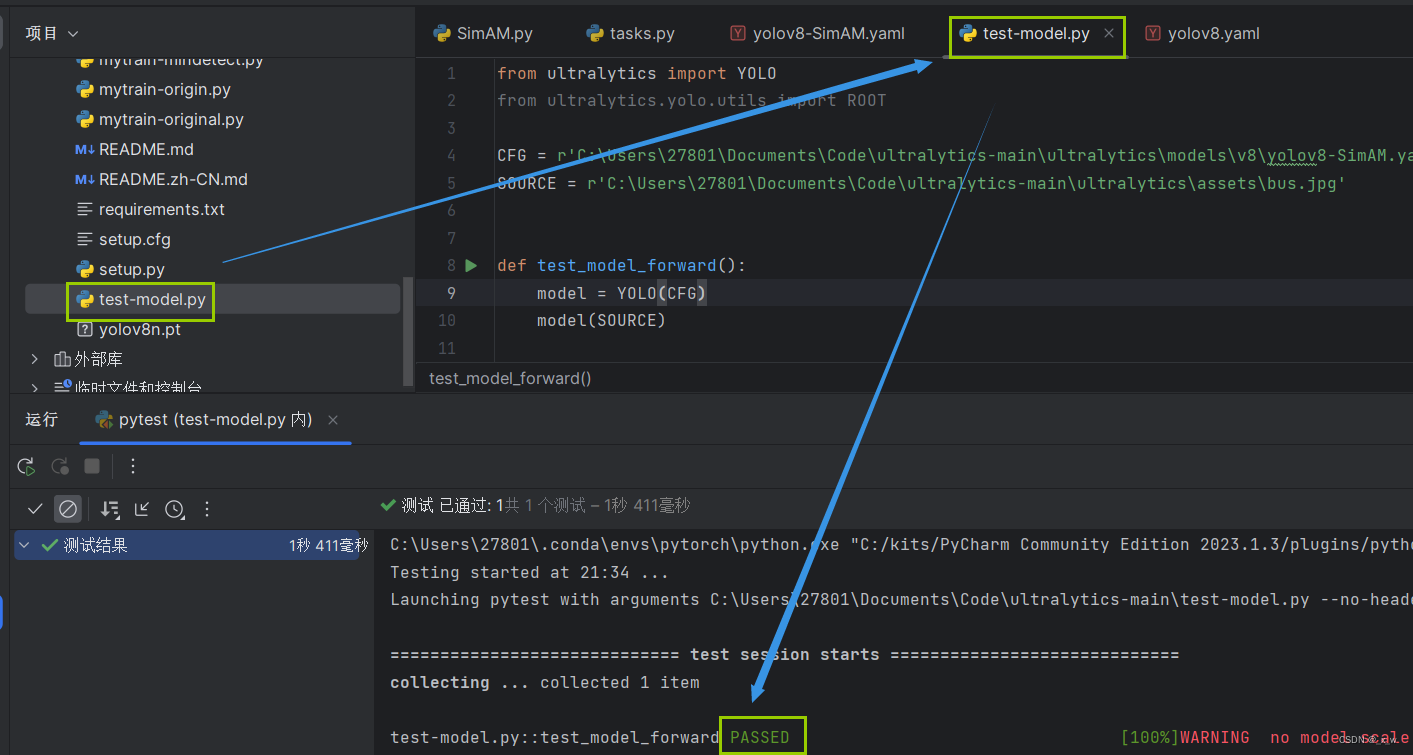
Task: Click the PASSED result text in console
Action: [760, 737]
